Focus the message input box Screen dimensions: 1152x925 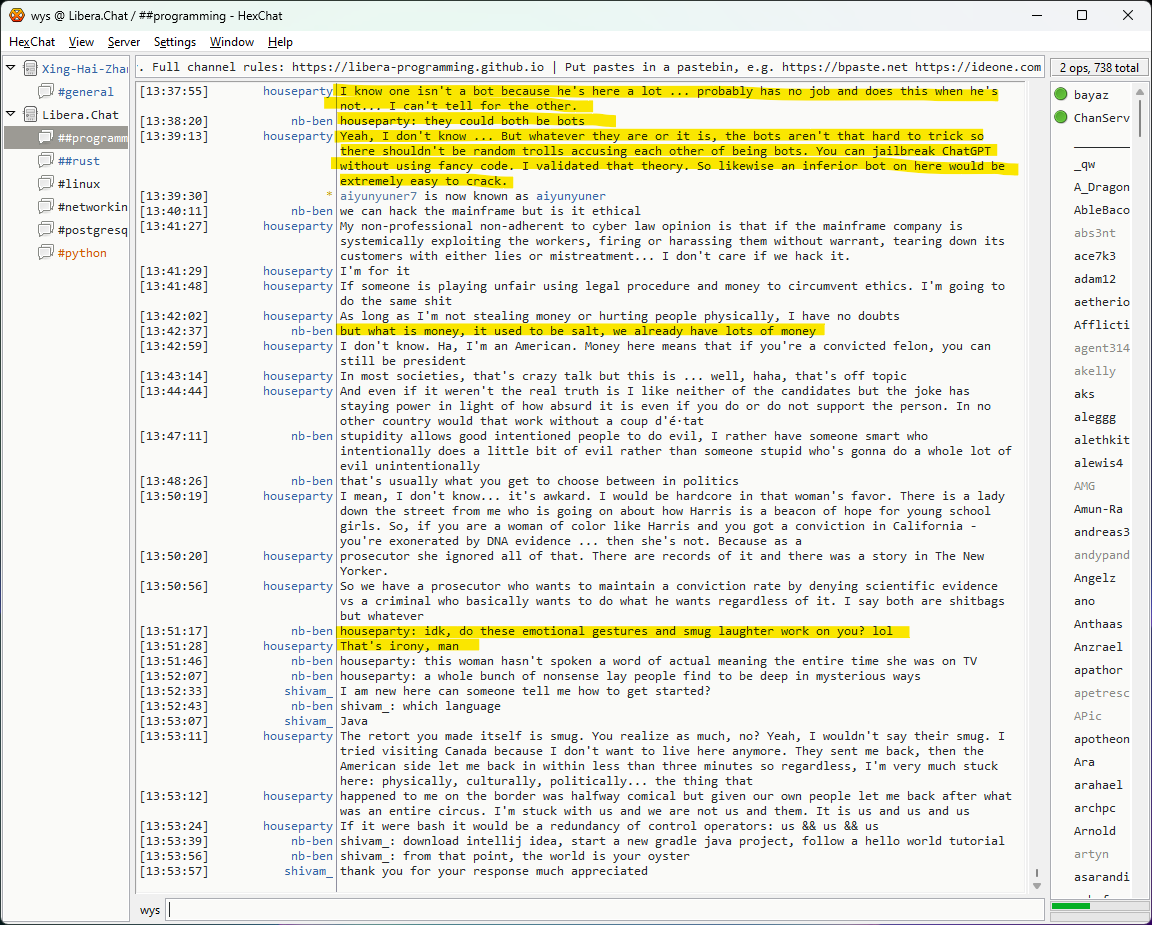click(x=600, y=910)
